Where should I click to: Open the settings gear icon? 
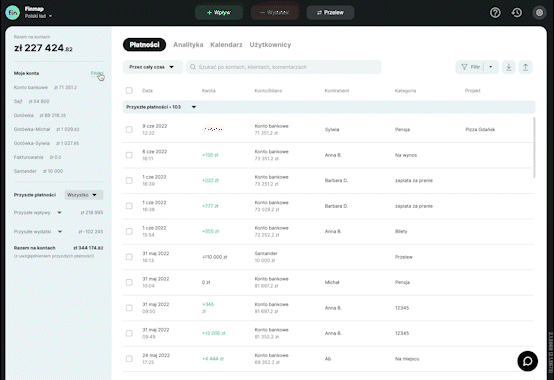(539, 13)
